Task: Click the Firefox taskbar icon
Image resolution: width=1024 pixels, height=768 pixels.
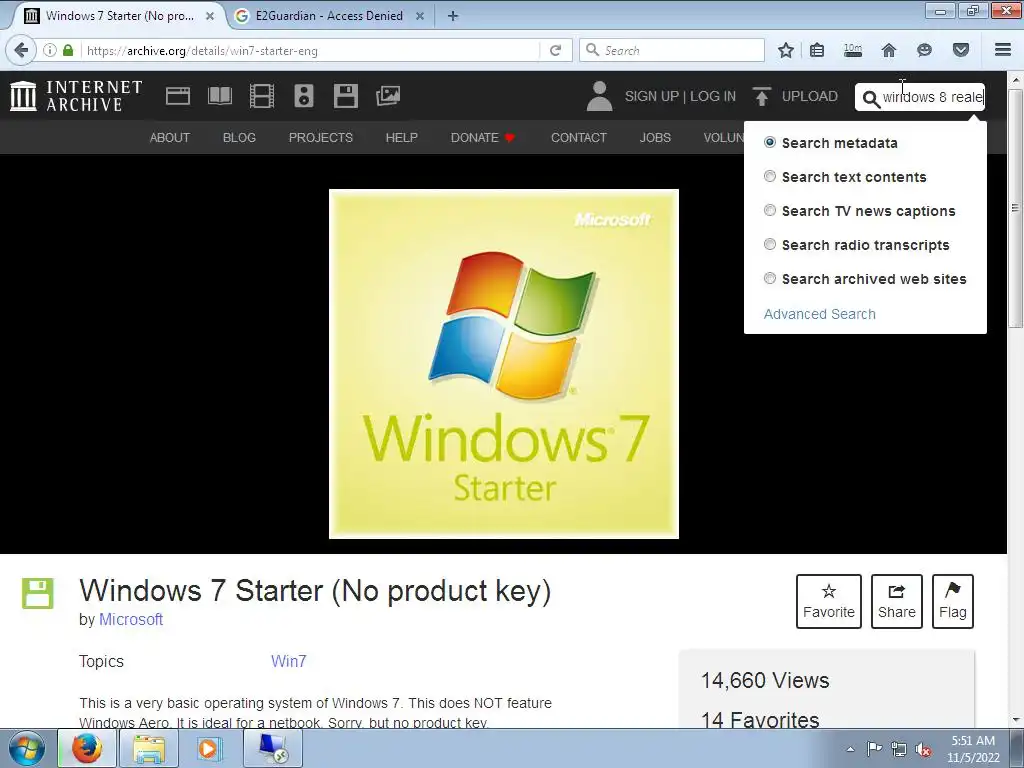Action: point(86,748)
